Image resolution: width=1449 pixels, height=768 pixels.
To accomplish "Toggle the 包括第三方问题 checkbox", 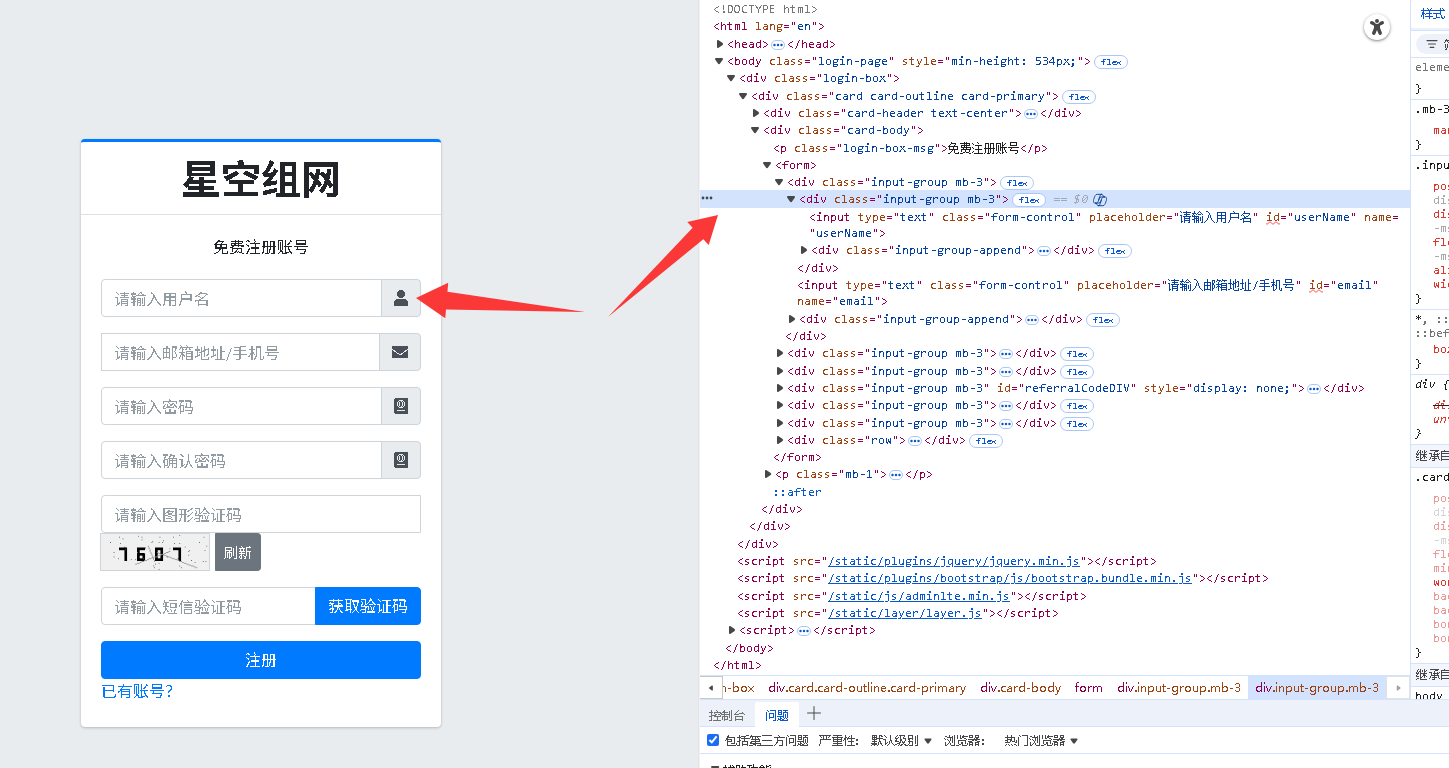I will coord(713,741).
